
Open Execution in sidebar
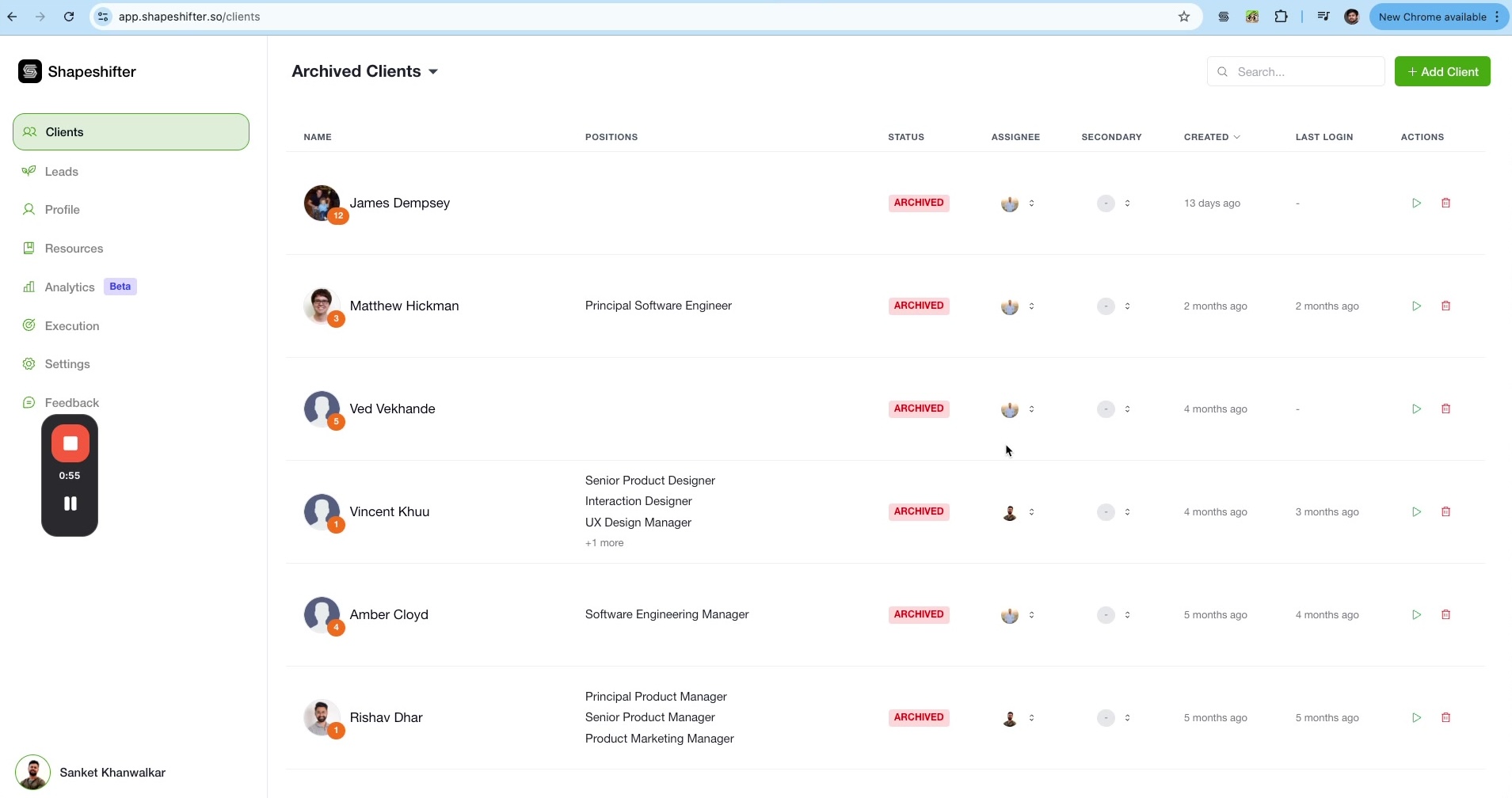pos(71,326)
